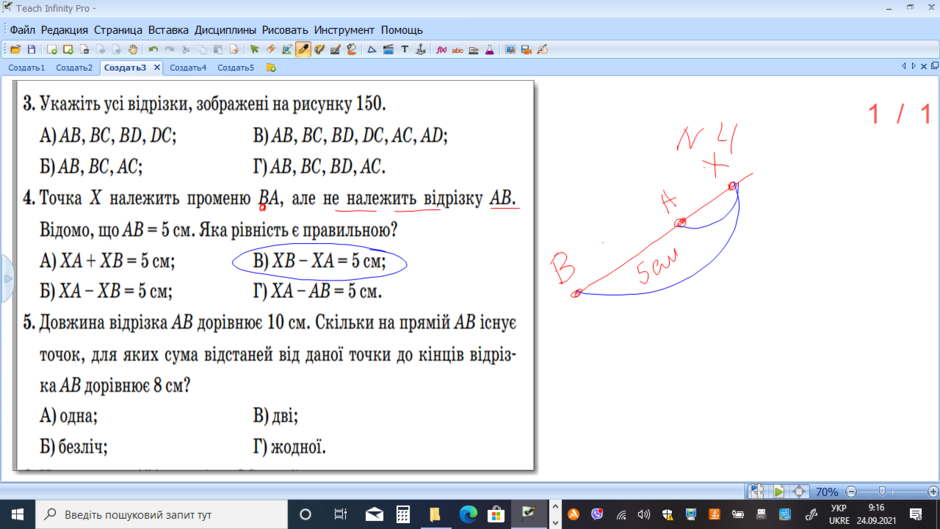The image size is (940, 529).
Task: Click the zoom slider handle
Action: coord(882,492)
